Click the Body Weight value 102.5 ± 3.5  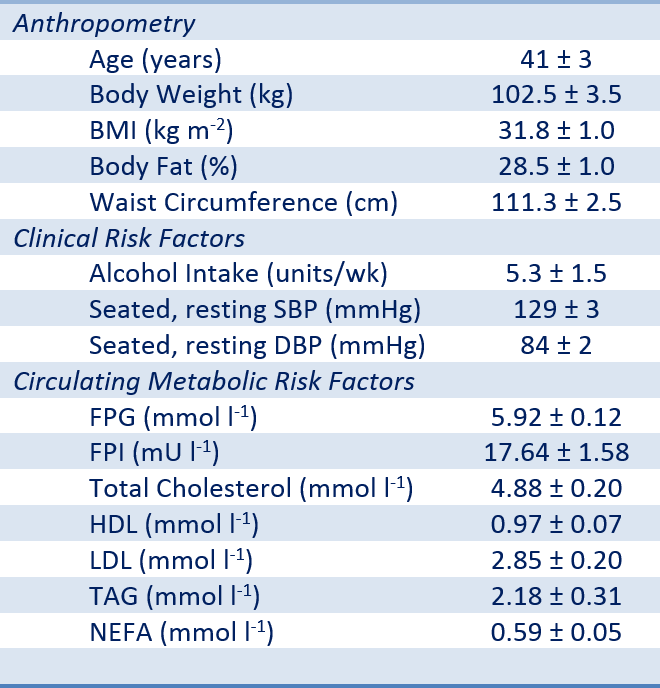556,95
